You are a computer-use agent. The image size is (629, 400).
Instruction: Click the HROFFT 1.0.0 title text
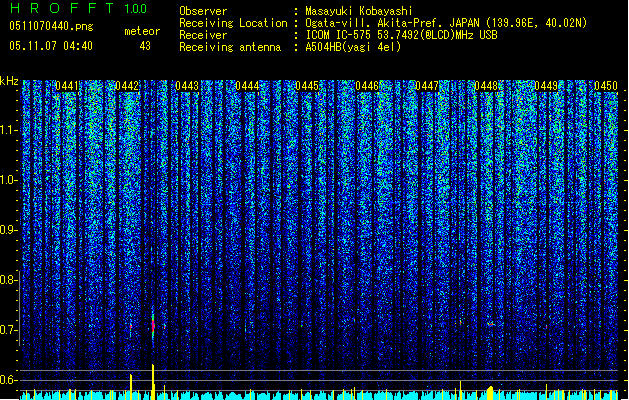[x=79, y=8]
